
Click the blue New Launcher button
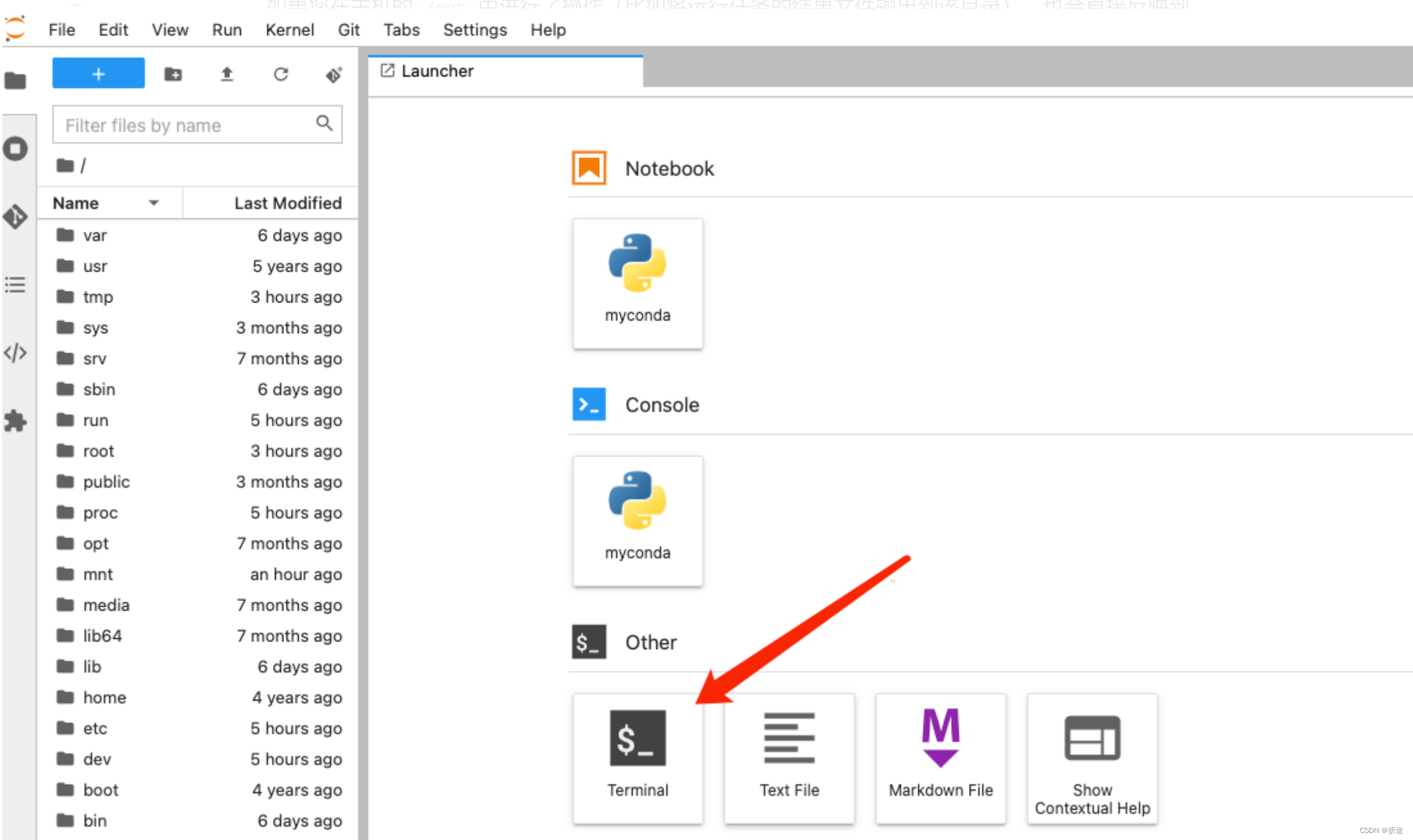click(x=98, y=74)
